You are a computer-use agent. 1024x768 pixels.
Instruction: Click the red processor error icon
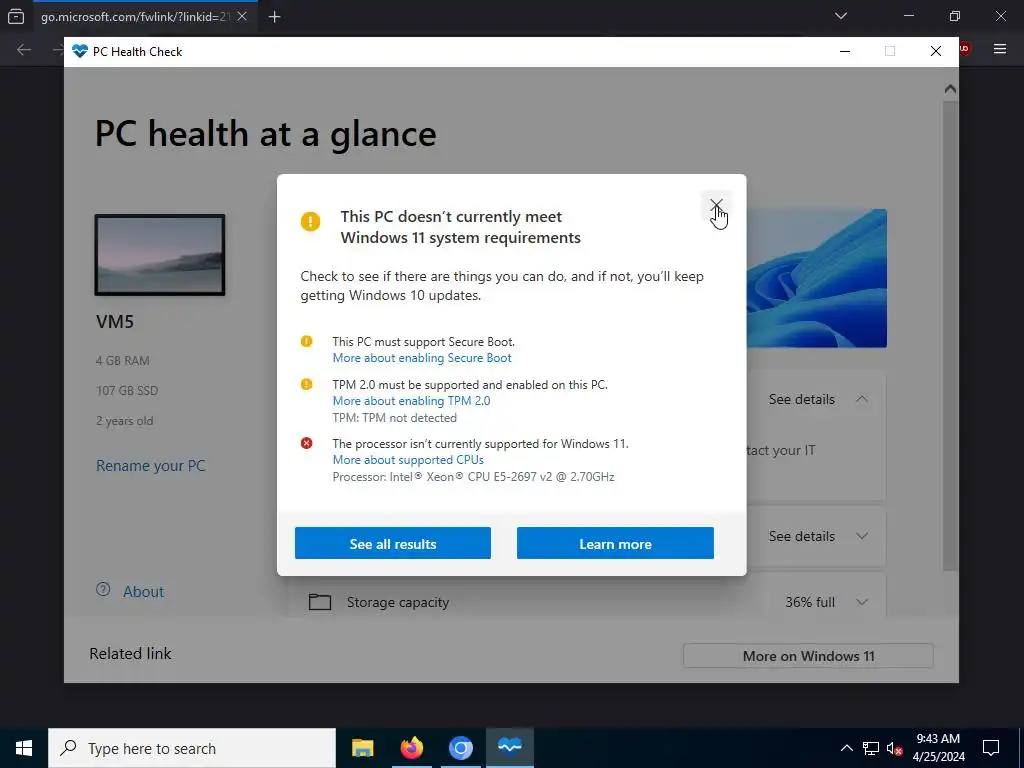click(x=306, y=443)
